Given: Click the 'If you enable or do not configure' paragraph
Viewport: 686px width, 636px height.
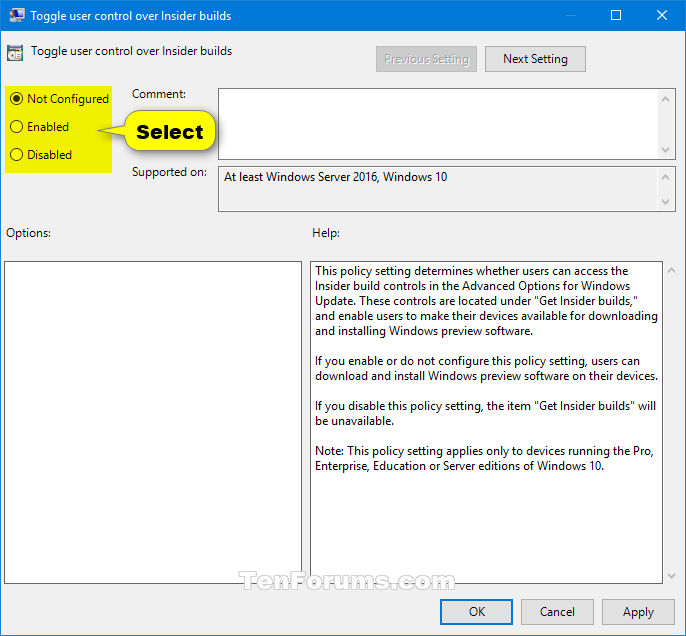Looking at the screenshot, I should 486,368.
